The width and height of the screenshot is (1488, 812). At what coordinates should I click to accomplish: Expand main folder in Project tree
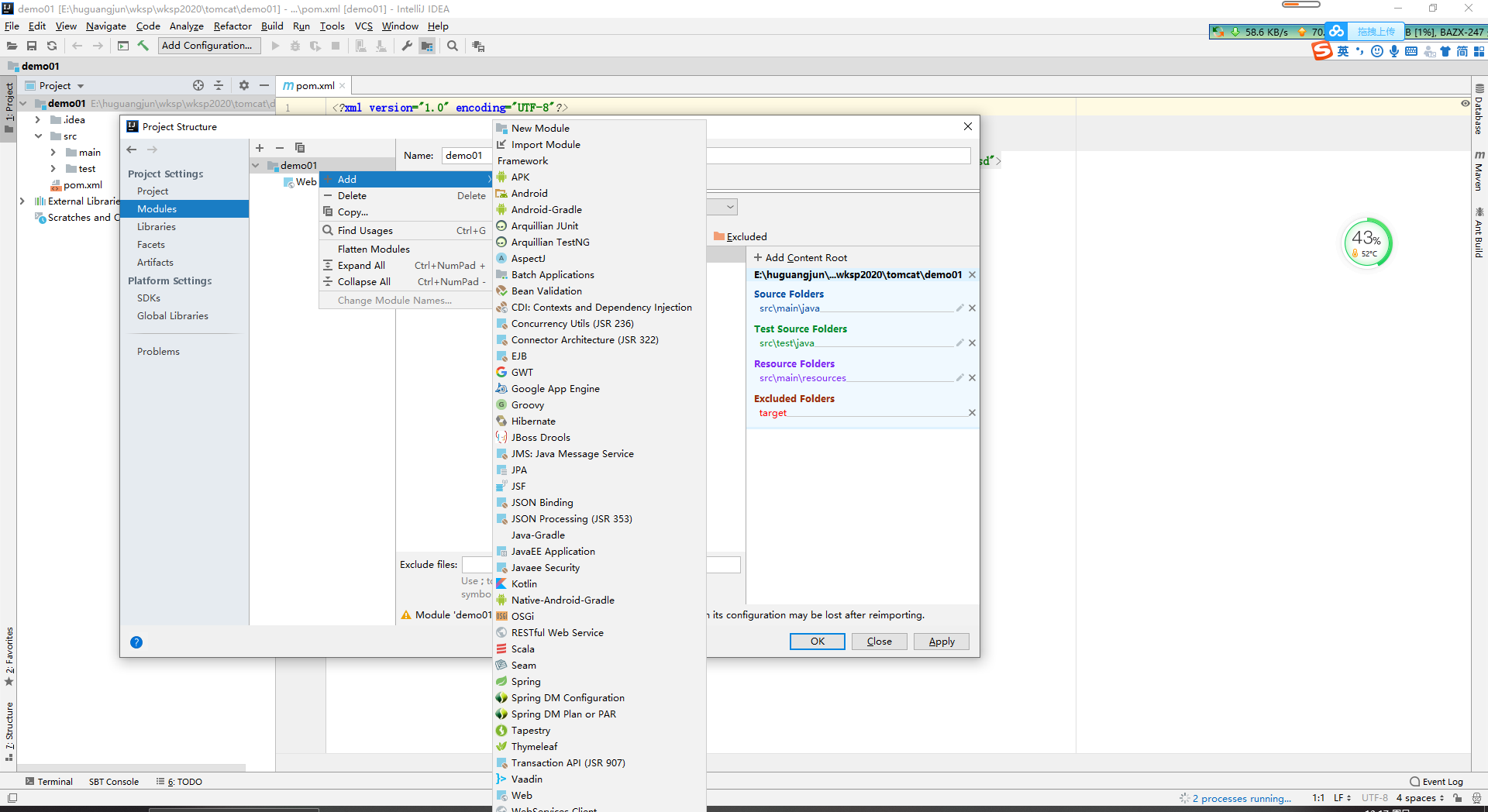pyautogui.click(x=53, y=153)
